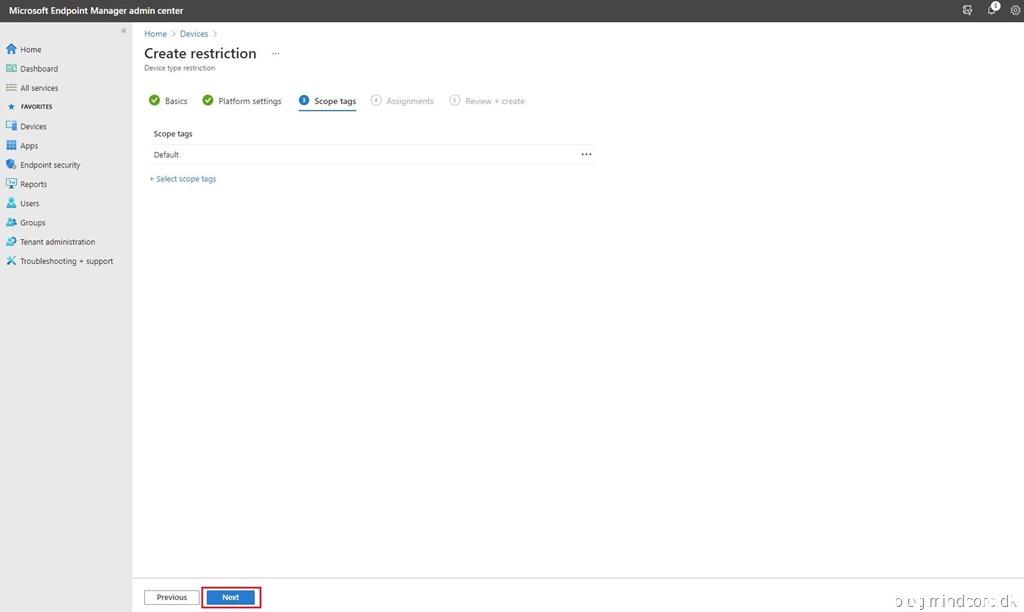Screen dimensions: 1024x612
Task: Click the Select scope tags link
Action: [x=183, y=179]
